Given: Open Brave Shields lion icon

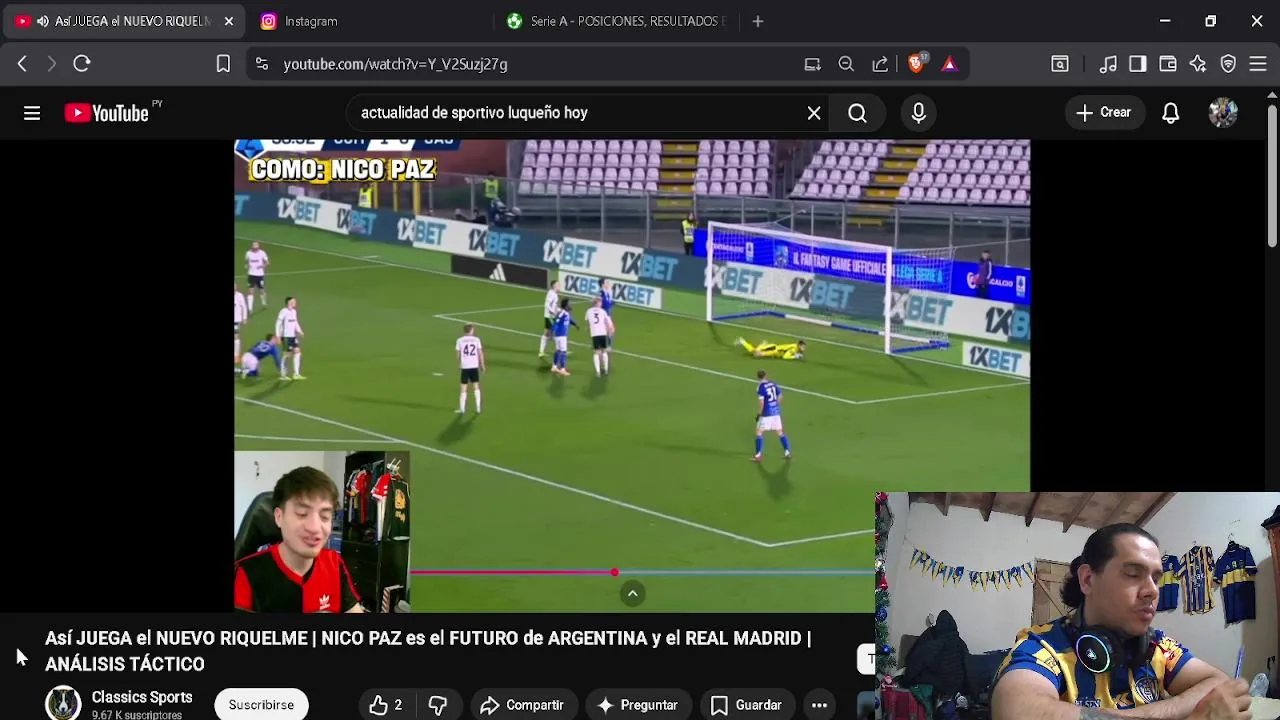Looking at the screenshot, I should [917, 63].
